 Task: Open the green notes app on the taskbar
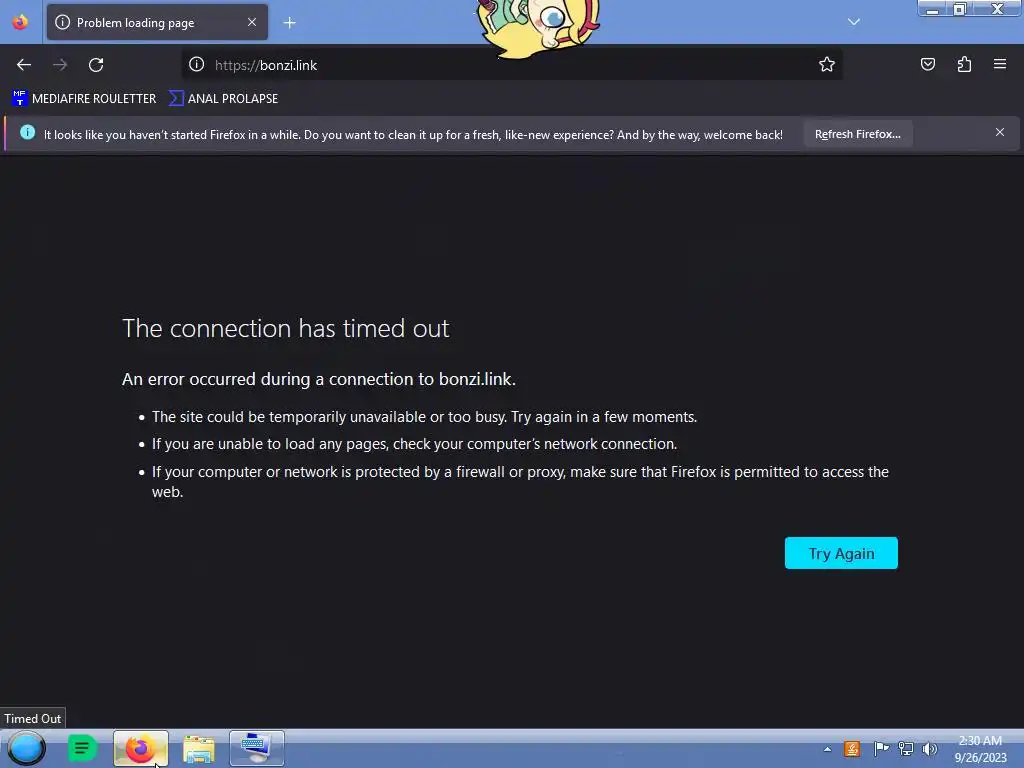[x=82, y=748]
